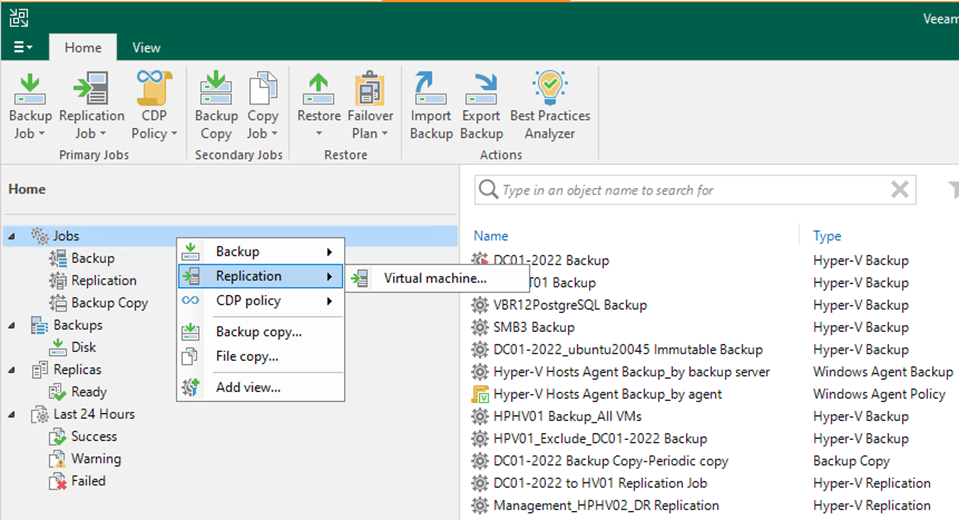959x520 pixels.
Task: Sort job list by Name column
Action: click(x=491, y=236)
